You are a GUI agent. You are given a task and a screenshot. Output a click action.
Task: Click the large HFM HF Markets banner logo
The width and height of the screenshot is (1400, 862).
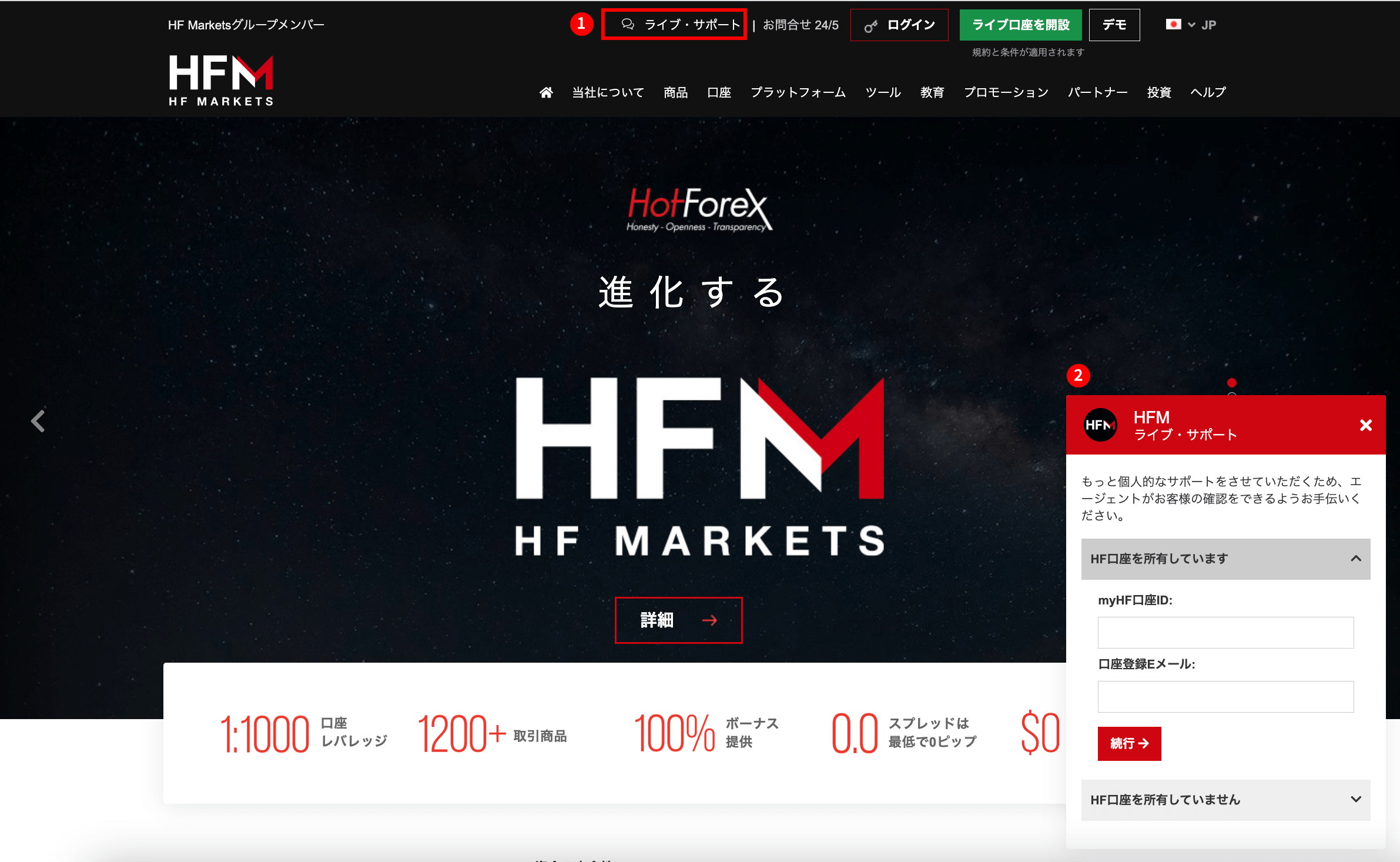[x=699, y=467]
